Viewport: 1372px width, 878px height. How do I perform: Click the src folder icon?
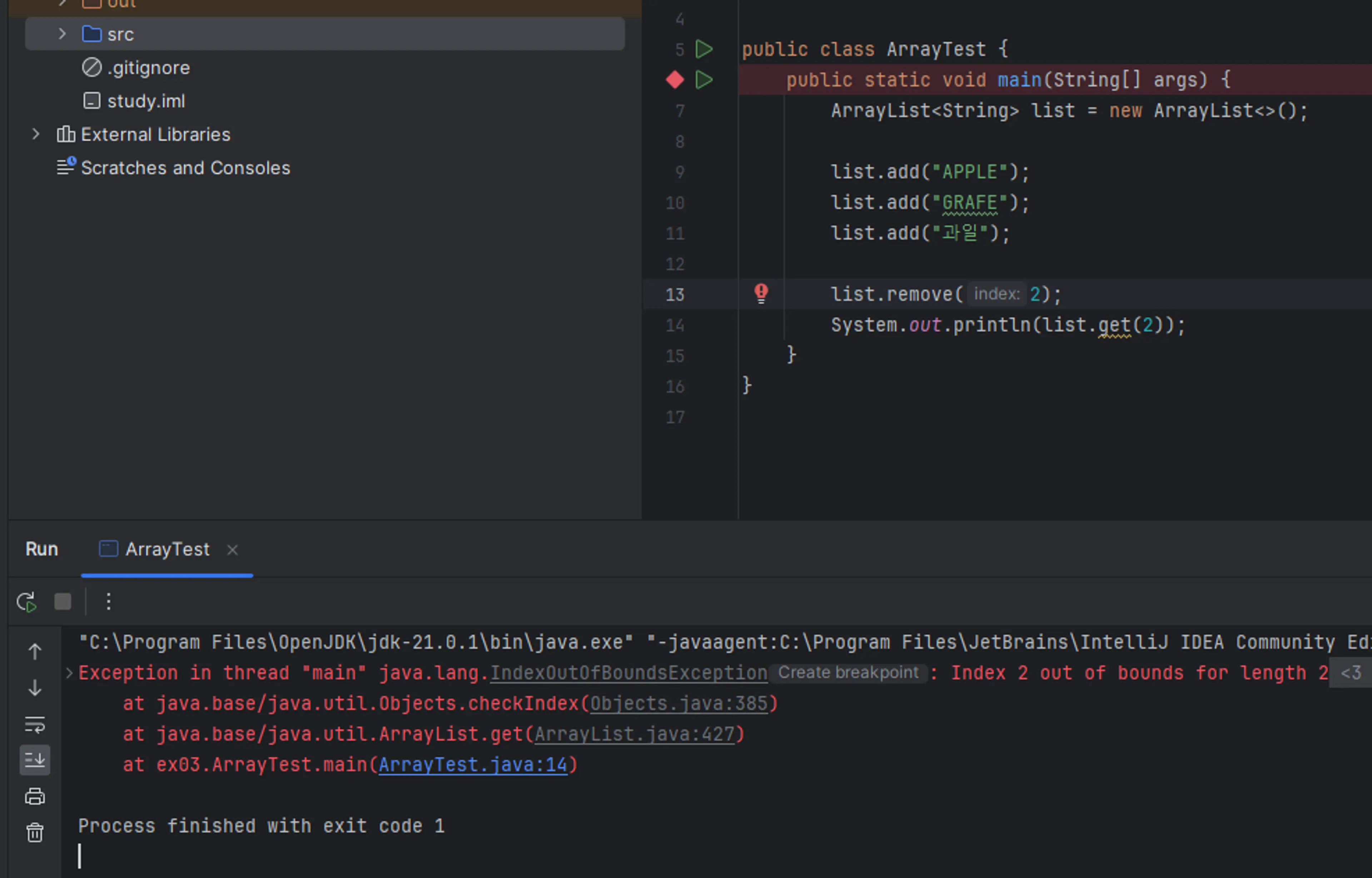point(91,34)
